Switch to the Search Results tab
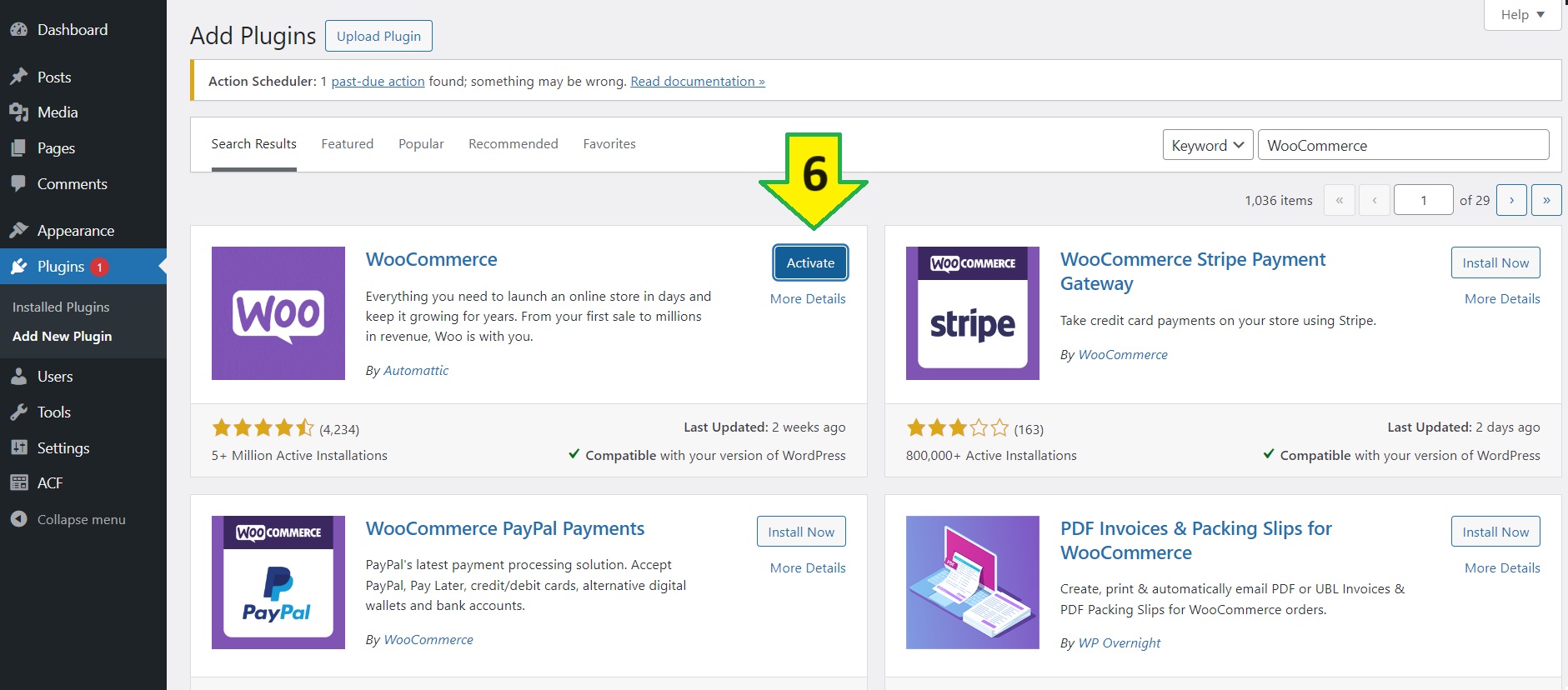Screen dimensions: 1568x690 tap(254, 144)
